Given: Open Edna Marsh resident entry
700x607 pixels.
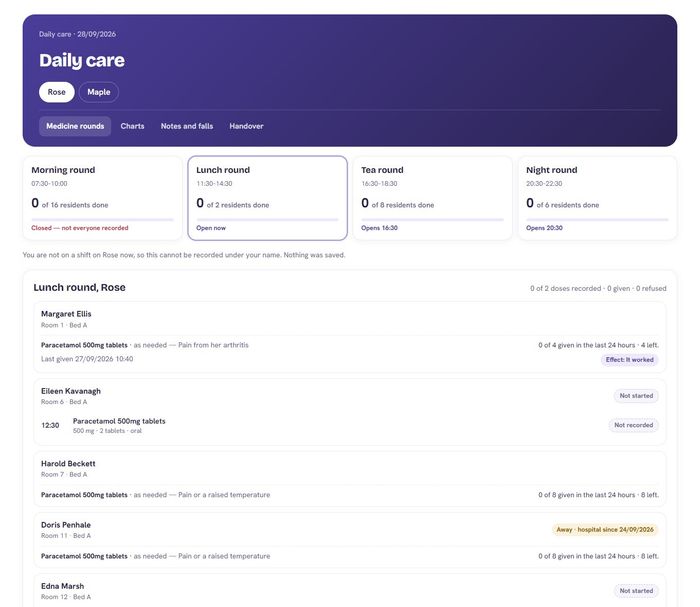Looking at the screenshot, I should coord(350,590).
